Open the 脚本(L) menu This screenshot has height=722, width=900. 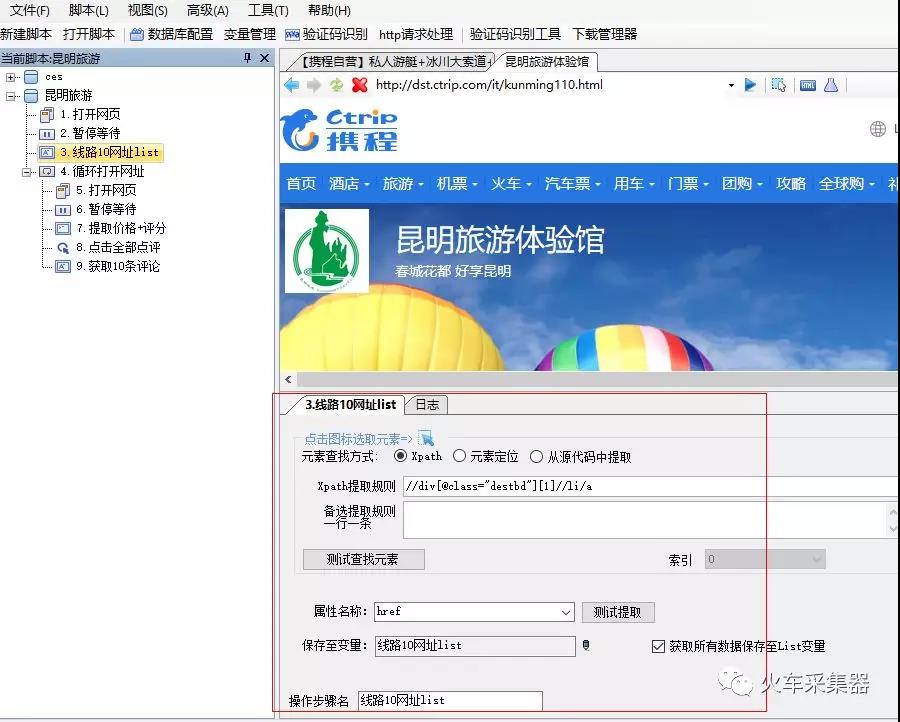88,10
